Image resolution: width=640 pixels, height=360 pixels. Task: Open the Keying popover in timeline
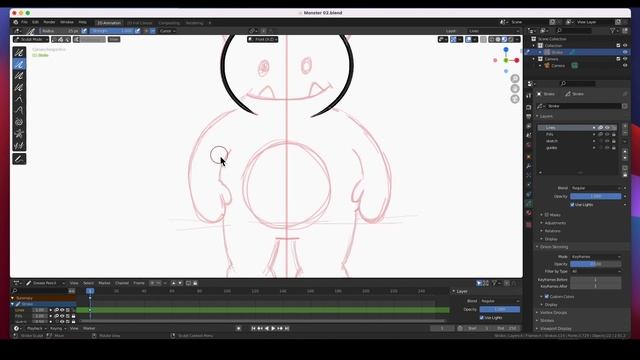(58, 328)
